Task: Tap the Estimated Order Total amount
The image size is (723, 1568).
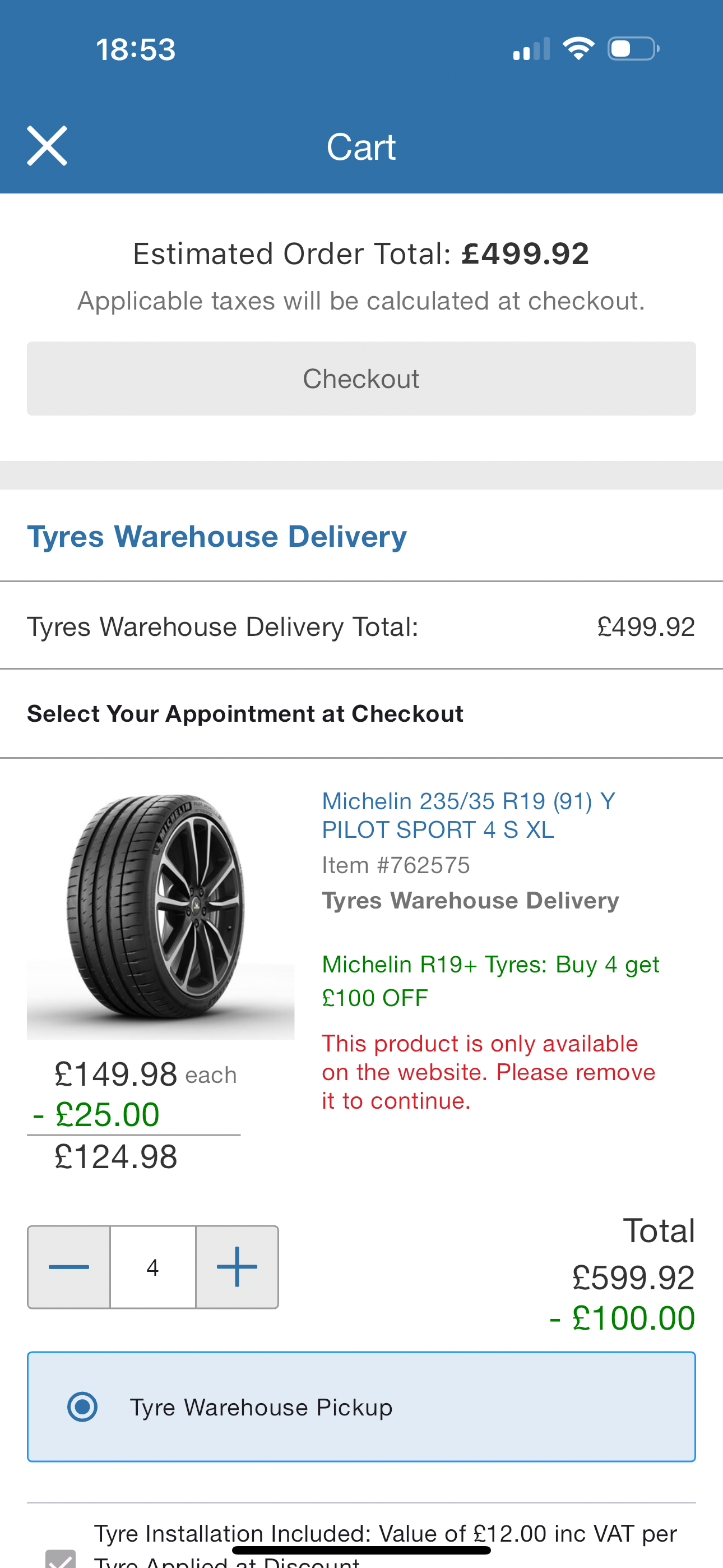Action: pyautogui.click(x=525, y=253)
